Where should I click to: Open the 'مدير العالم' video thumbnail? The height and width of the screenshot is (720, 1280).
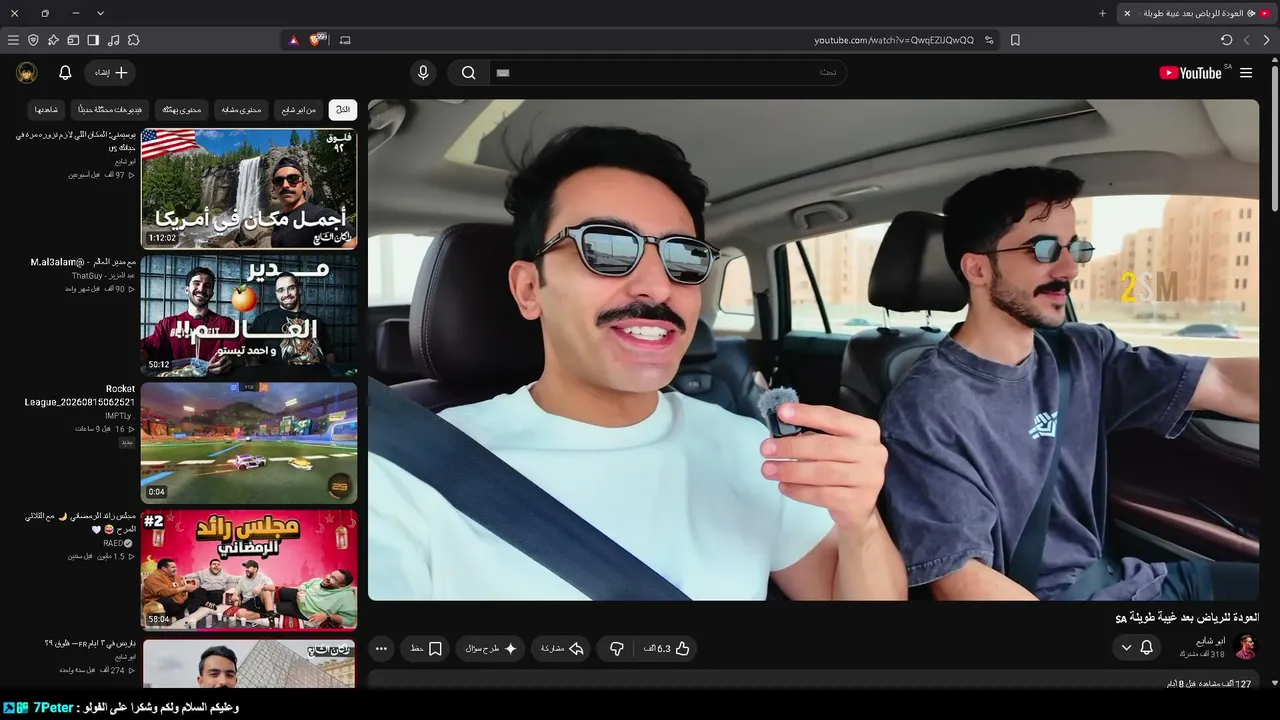click(249, 315)
